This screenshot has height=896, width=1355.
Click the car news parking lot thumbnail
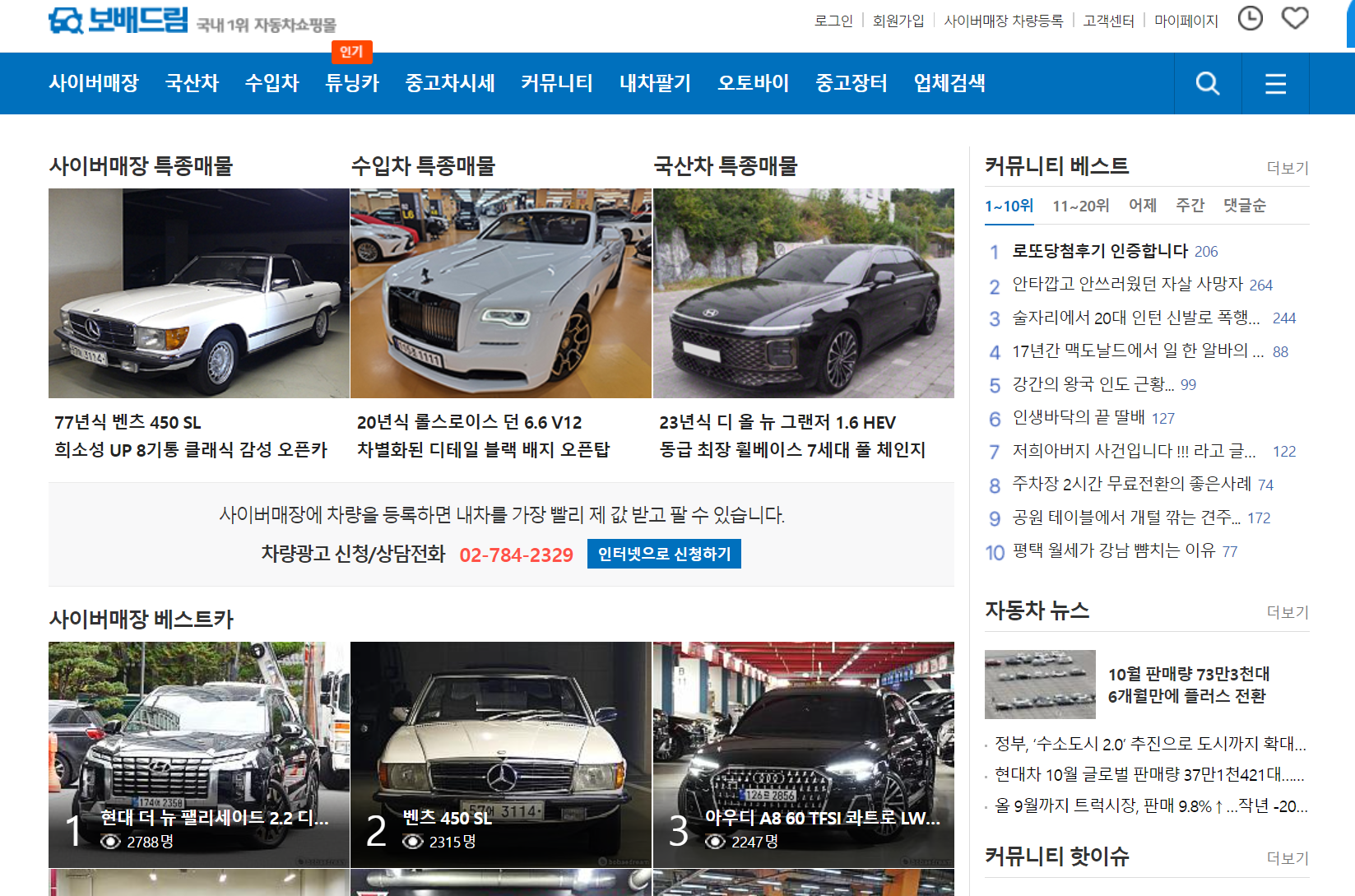click(x=1040, y=685)
